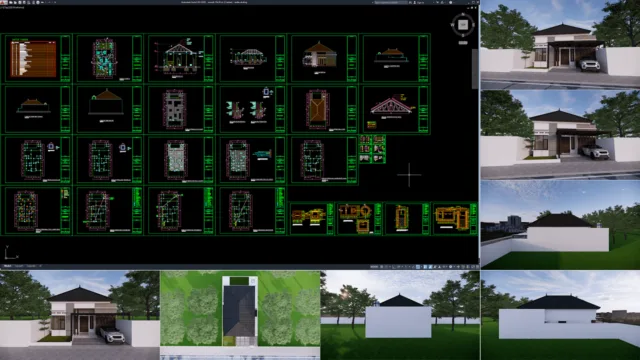Open the bottom-left front perspective render
Screen dimensions: 640x360
click(80, 315)
